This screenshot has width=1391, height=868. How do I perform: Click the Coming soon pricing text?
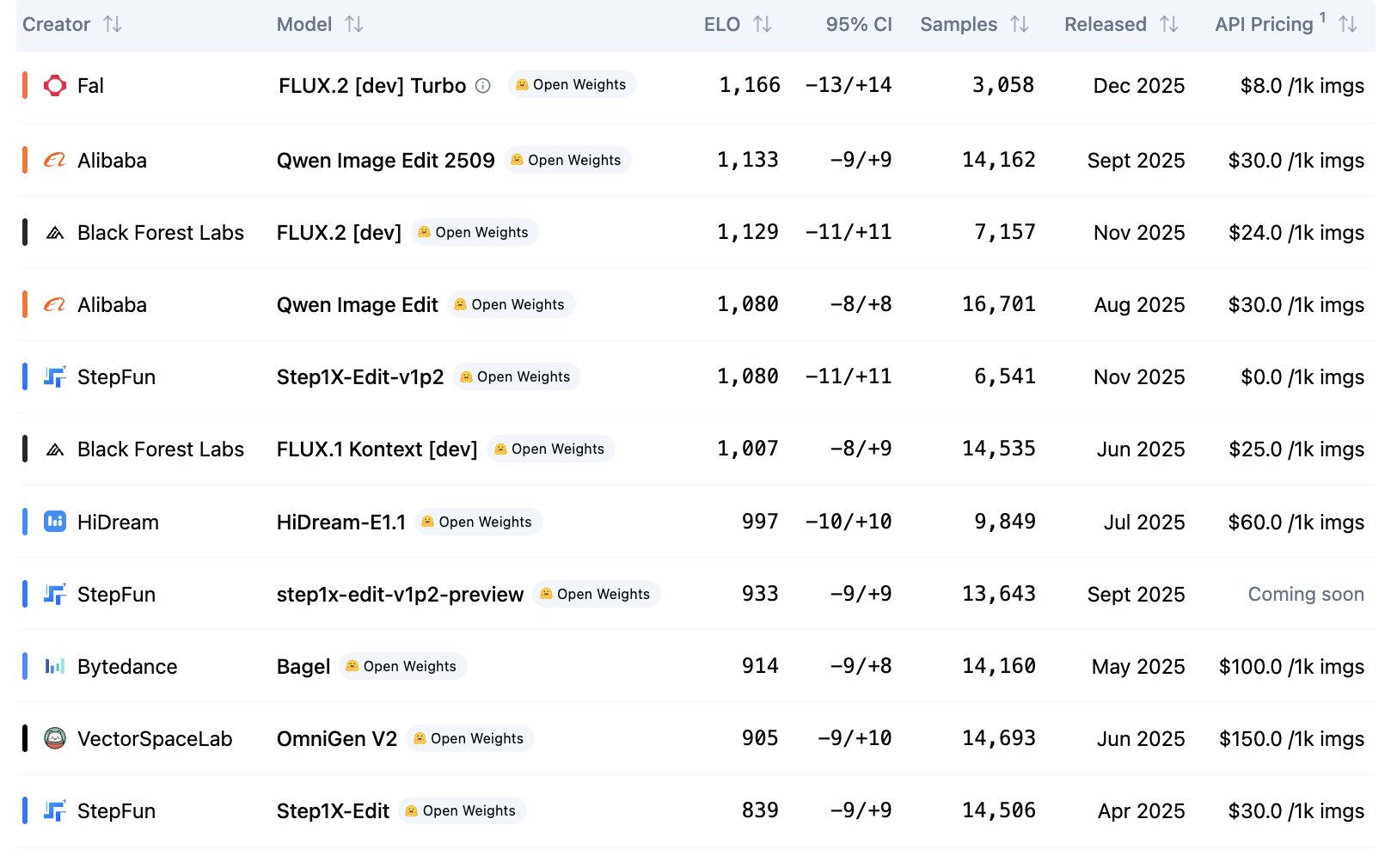[x=1305, y=594]
